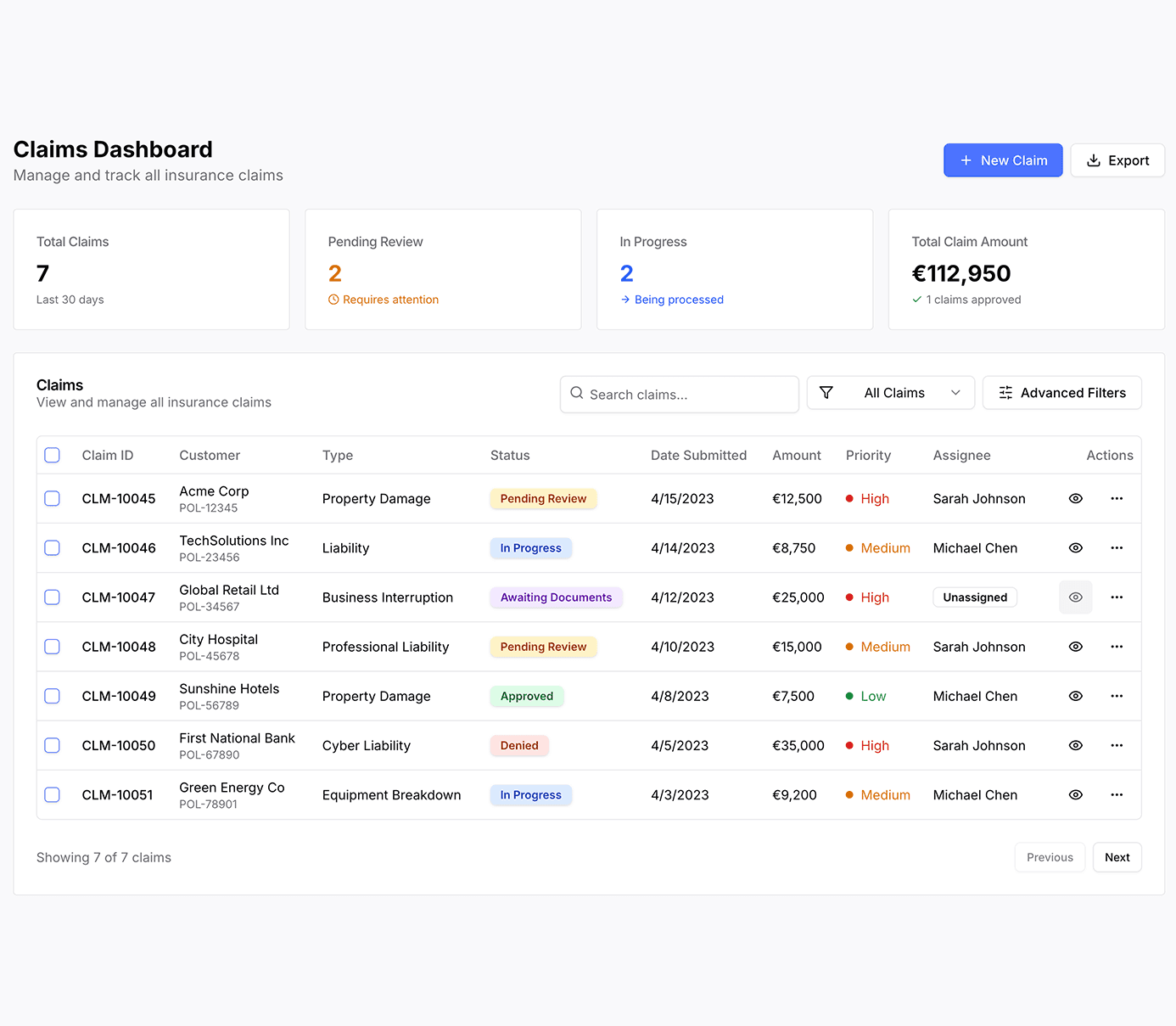
Task: Sort by Customer column header
Action: 210,455
